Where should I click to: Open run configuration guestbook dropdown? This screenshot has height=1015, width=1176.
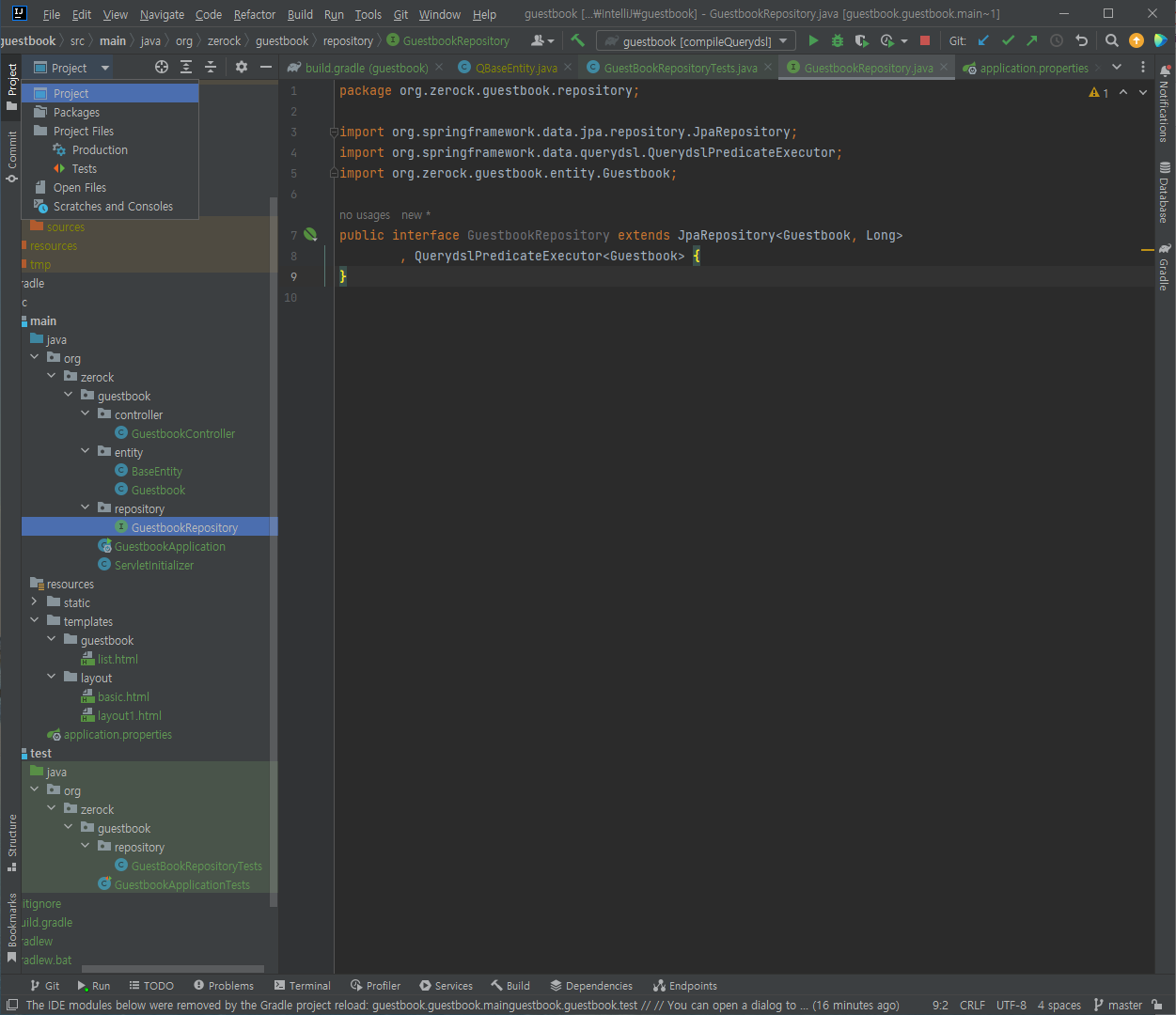click(x=697, y=41)
